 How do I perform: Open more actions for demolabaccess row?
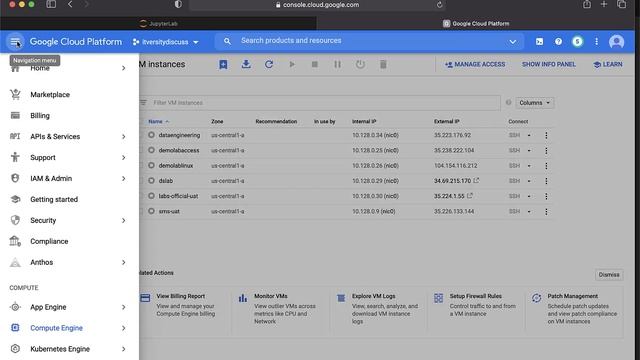point(546,151)
